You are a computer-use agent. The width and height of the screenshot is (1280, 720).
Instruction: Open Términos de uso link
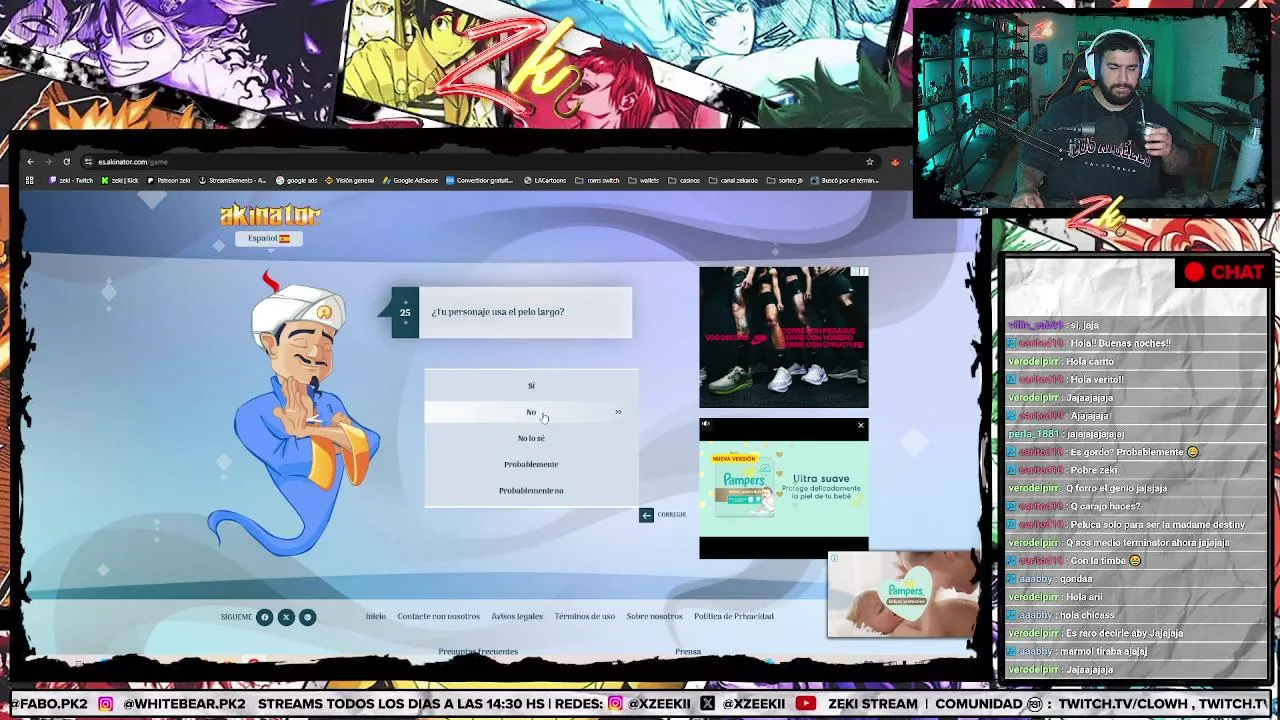coord(585,616)
